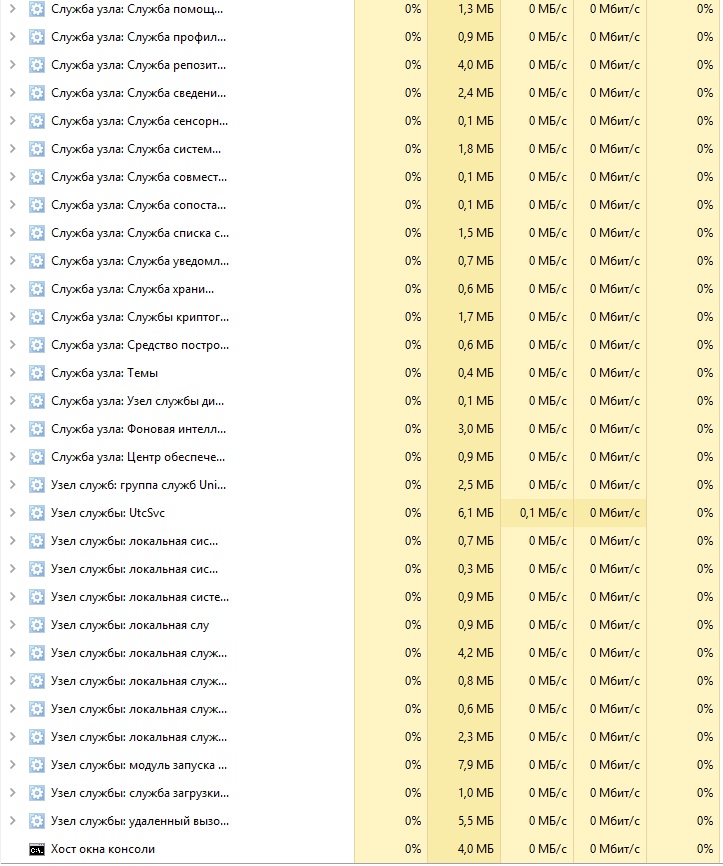The width and height of the screenshot is (723, 866).
Task: Select the Хост окна консоли process
Action: (x=103, y=849)
